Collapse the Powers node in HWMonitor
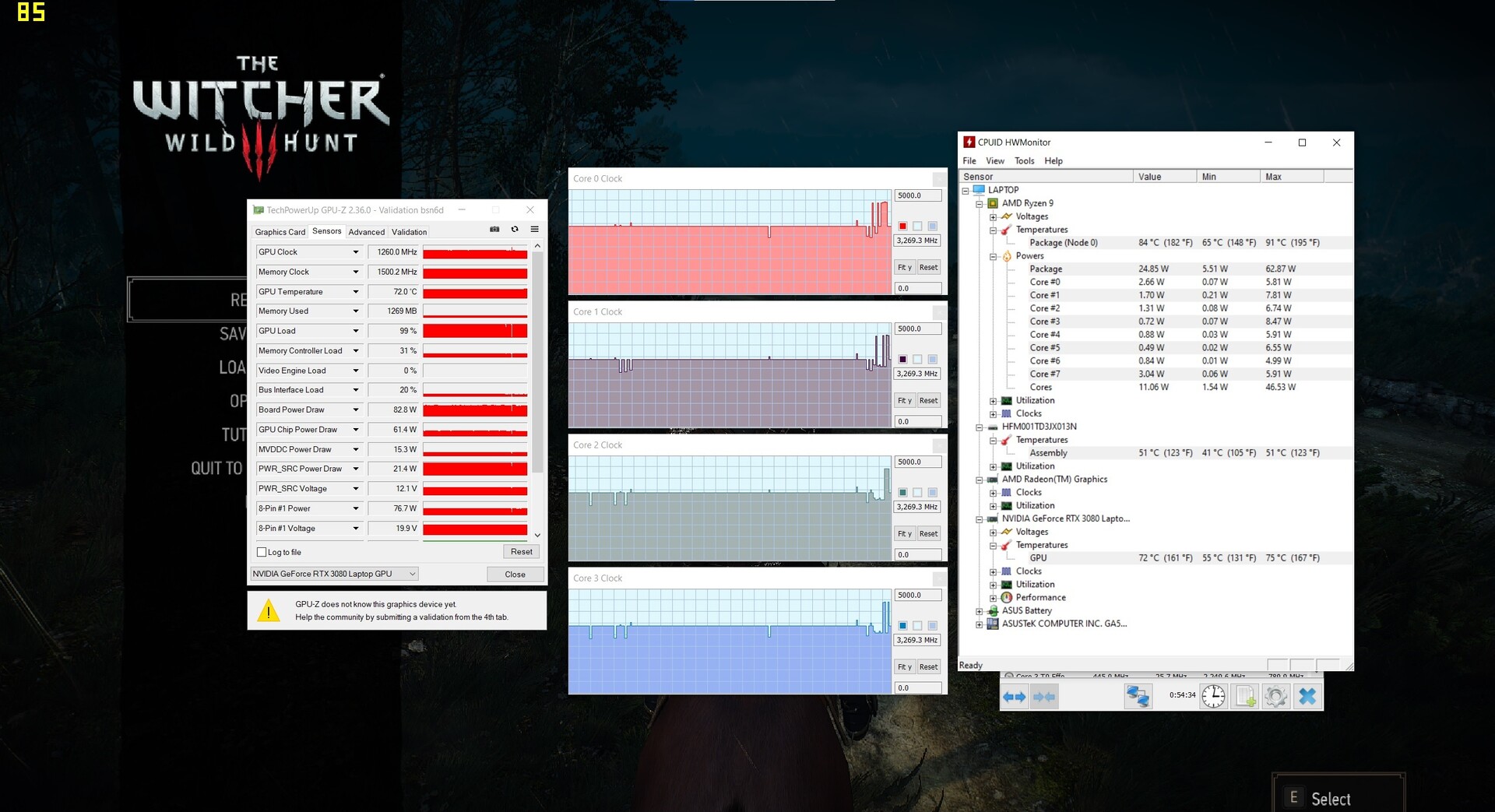Viewport: 1495px width, 812px height. tap(994, 256)
